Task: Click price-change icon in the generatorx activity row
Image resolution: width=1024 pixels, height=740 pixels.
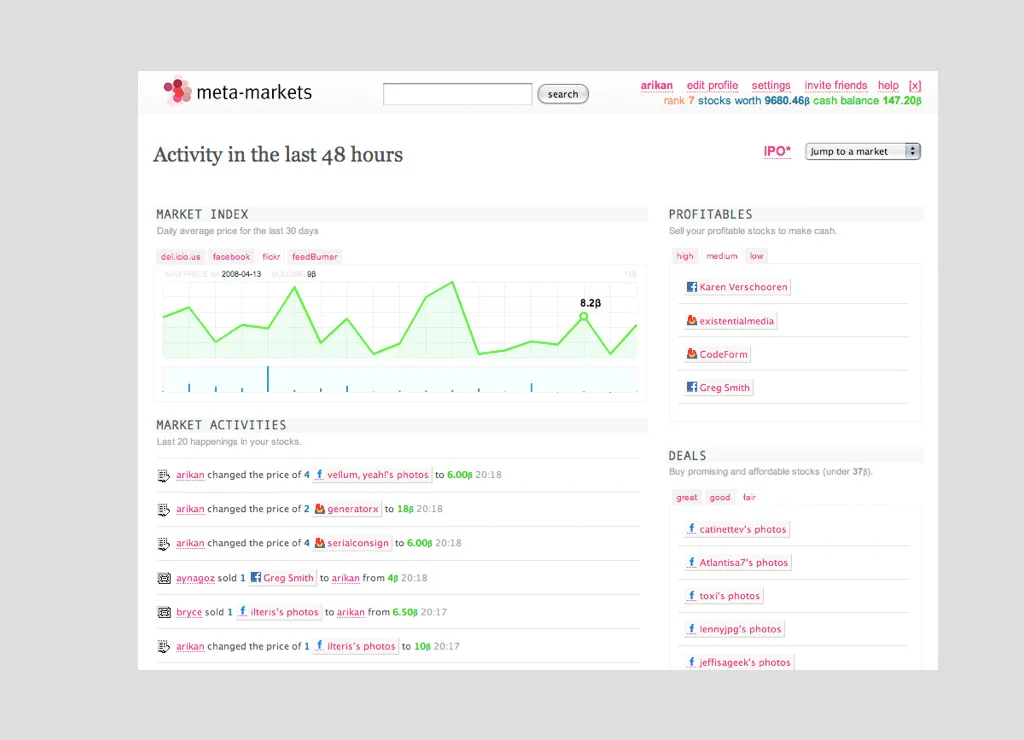Action: 164,509
